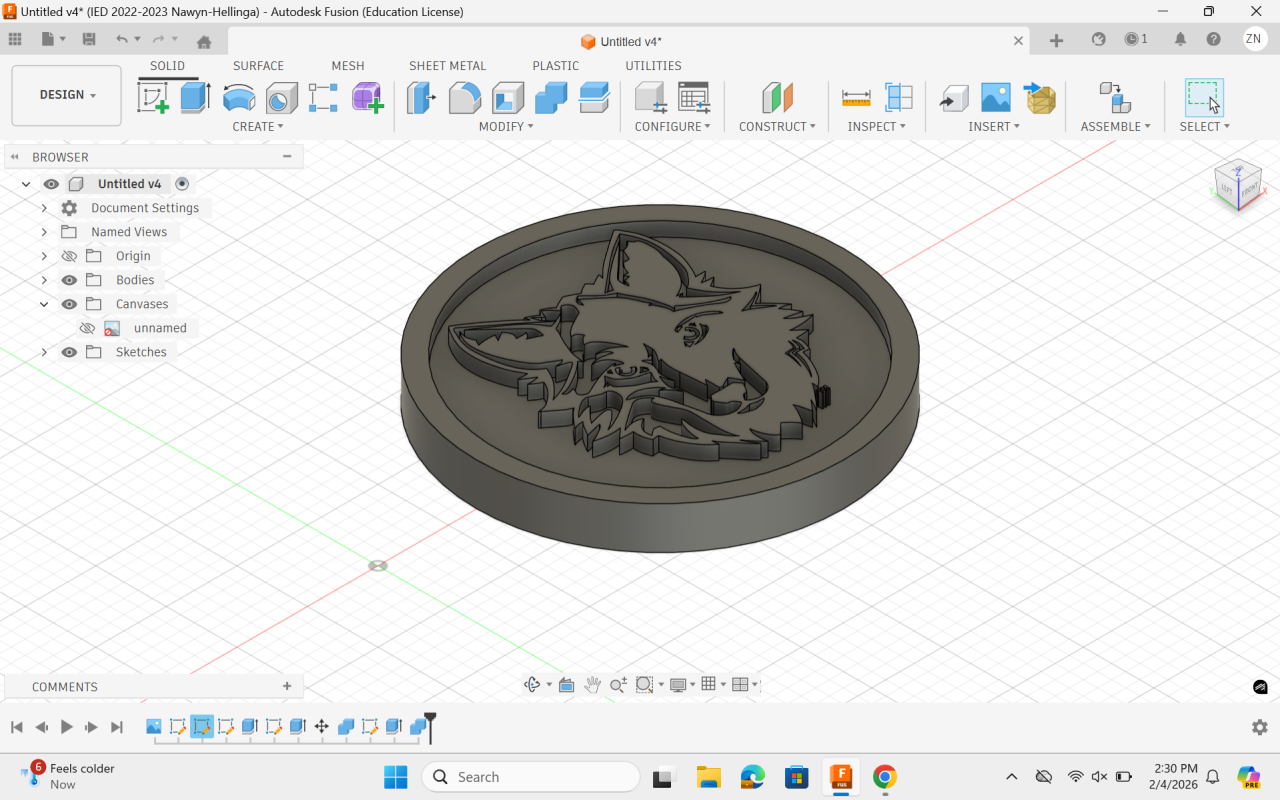Play the timeline
Screen dimensions: 1280x800
[x=67, y=727]
